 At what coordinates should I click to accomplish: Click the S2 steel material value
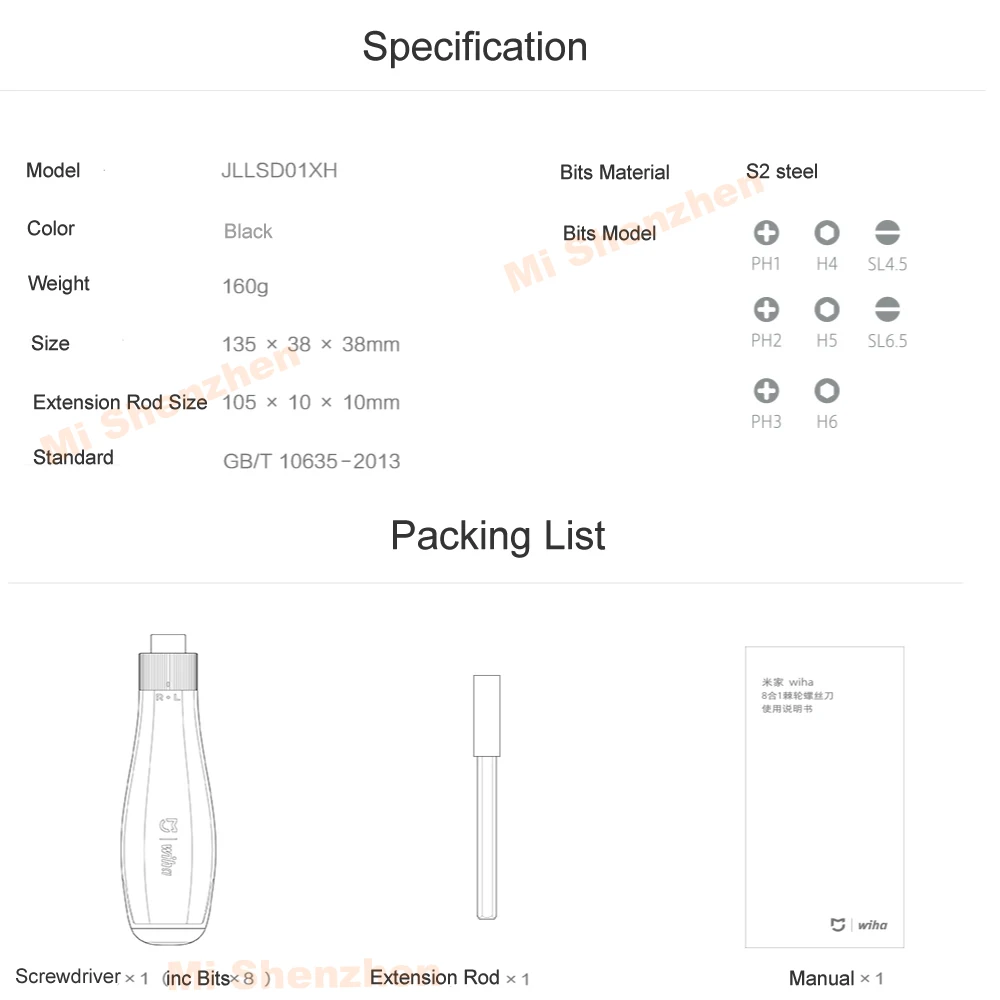782,172
